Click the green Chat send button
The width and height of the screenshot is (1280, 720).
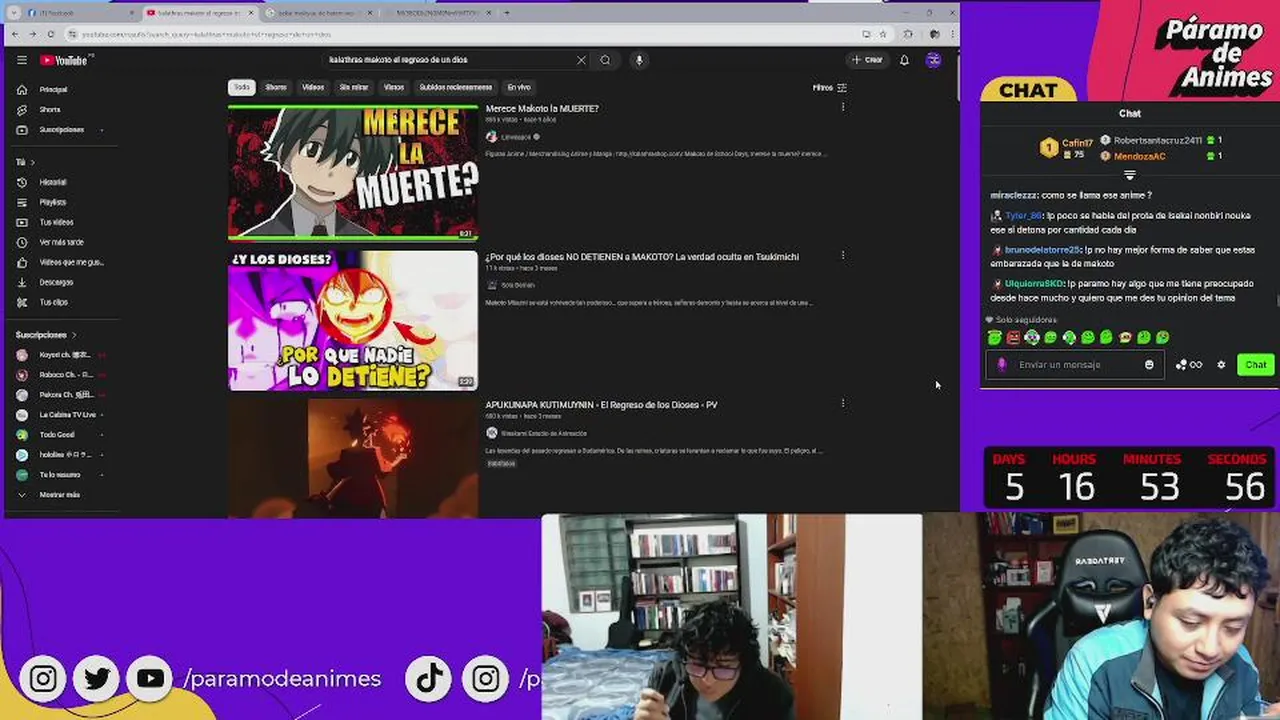coord(1256,365)
